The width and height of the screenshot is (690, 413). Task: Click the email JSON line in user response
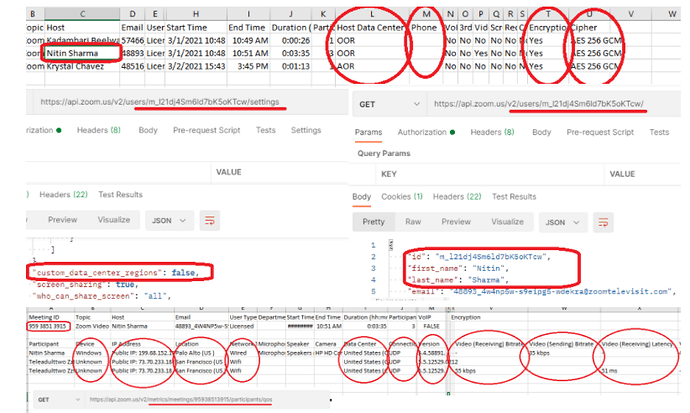tap(541, 291)
